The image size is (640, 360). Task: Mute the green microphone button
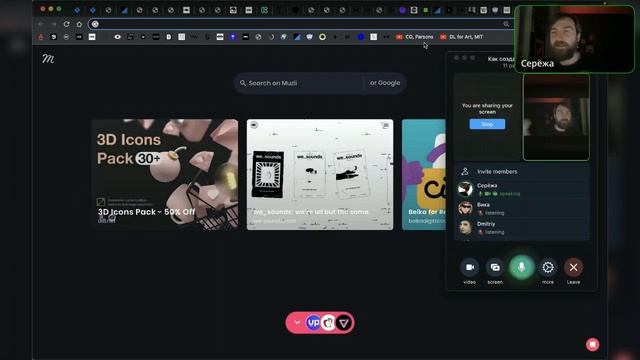[x=521, y=267]
